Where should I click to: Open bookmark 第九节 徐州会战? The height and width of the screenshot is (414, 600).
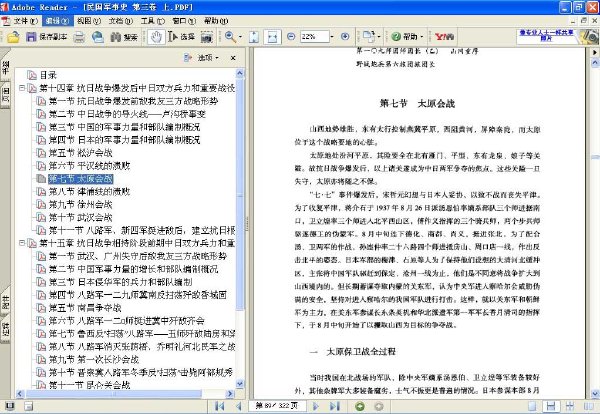click(80, 204)
